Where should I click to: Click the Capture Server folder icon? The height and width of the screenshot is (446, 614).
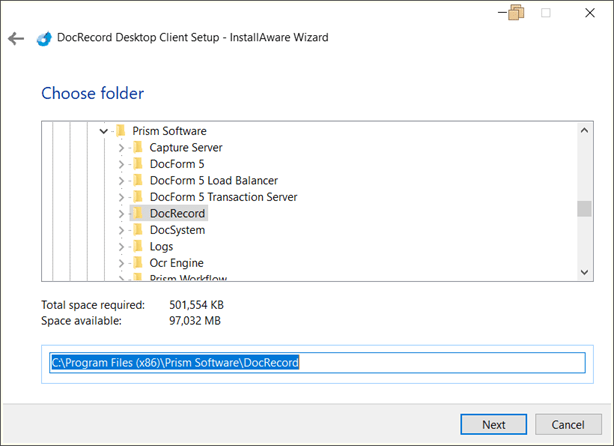(138, 147)
